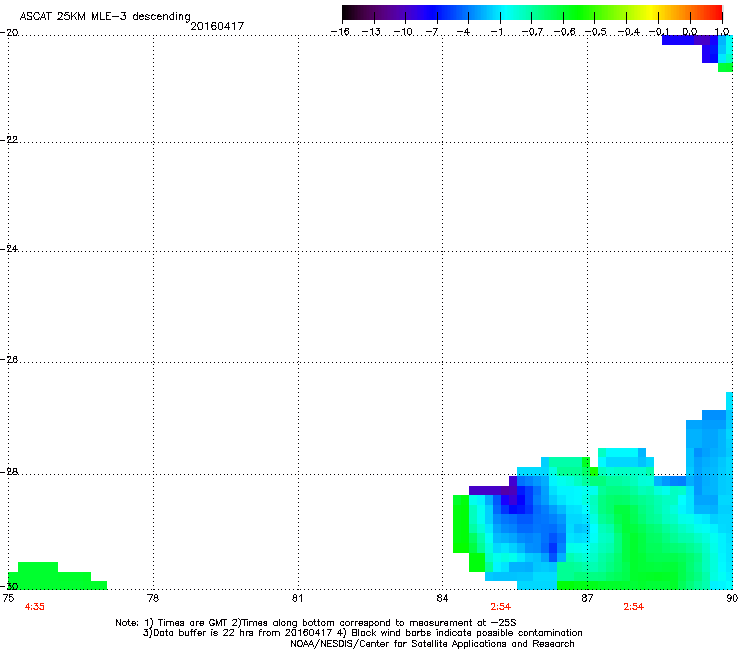Click the purple data strip near 28S
Viewport: 740px width, 650px height.
point(493,489)
